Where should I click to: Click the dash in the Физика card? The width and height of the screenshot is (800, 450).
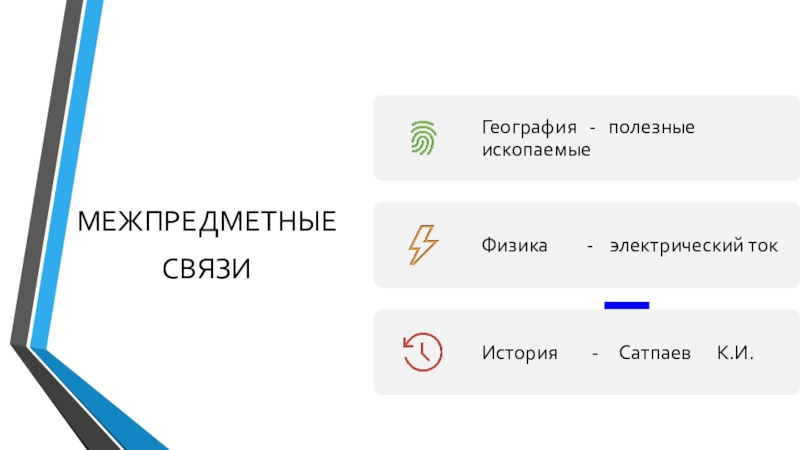click(589, 245)
